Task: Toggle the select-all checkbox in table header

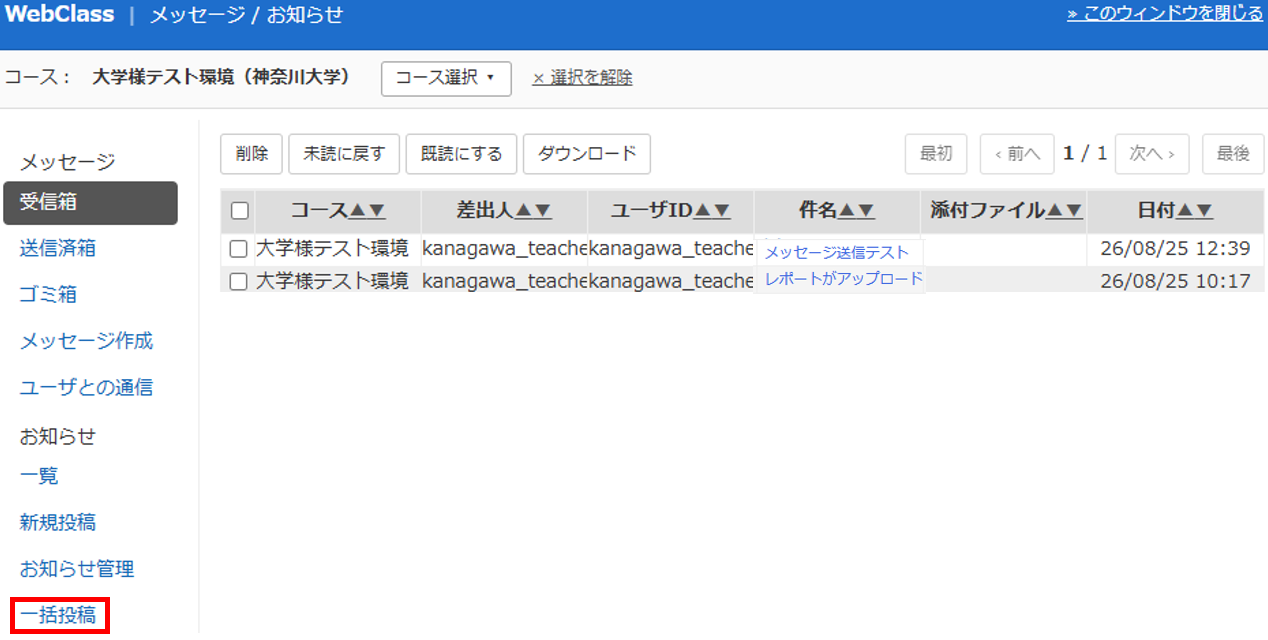Action: 239,211
